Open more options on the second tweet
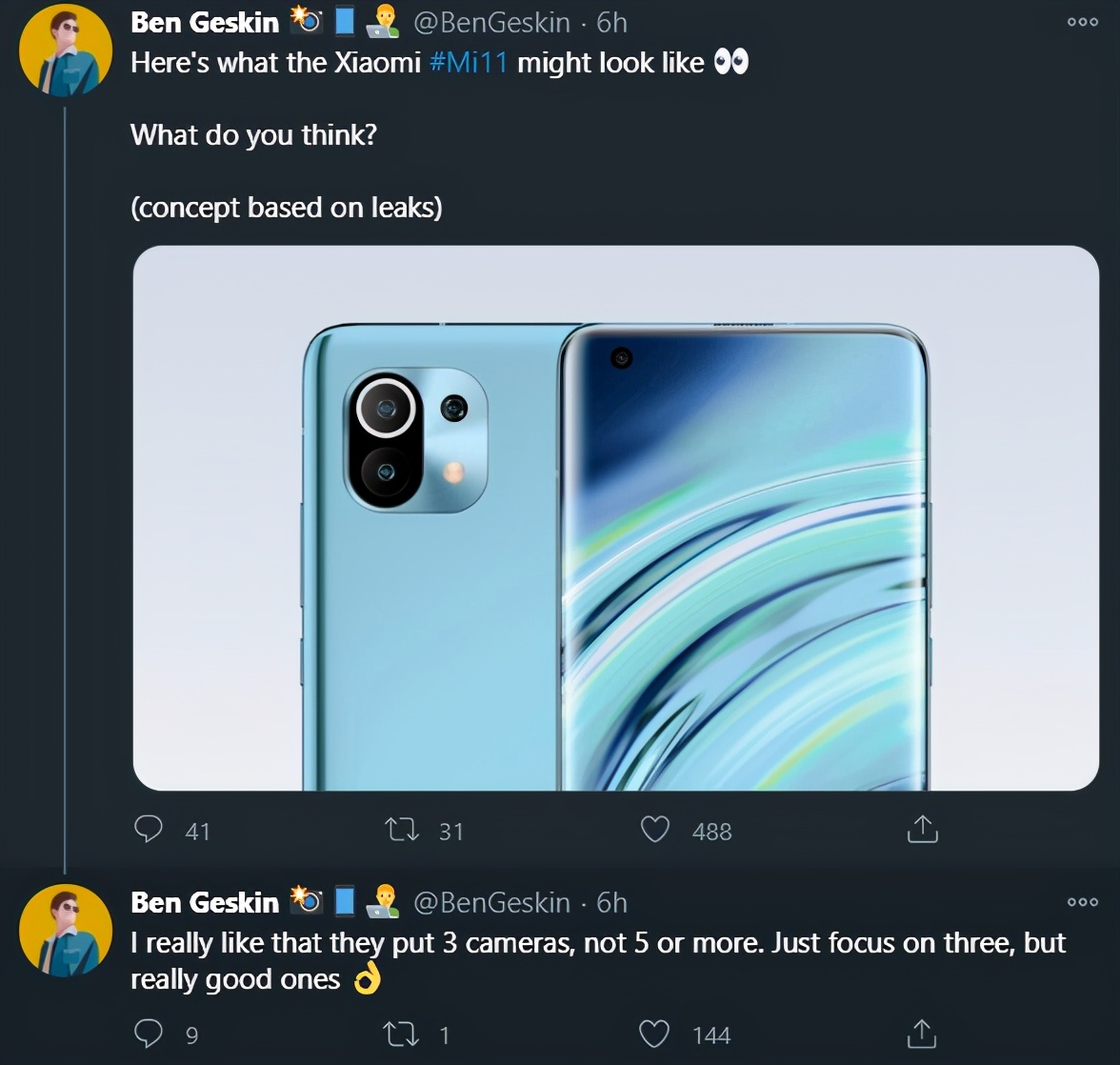 click(1082, 901)
